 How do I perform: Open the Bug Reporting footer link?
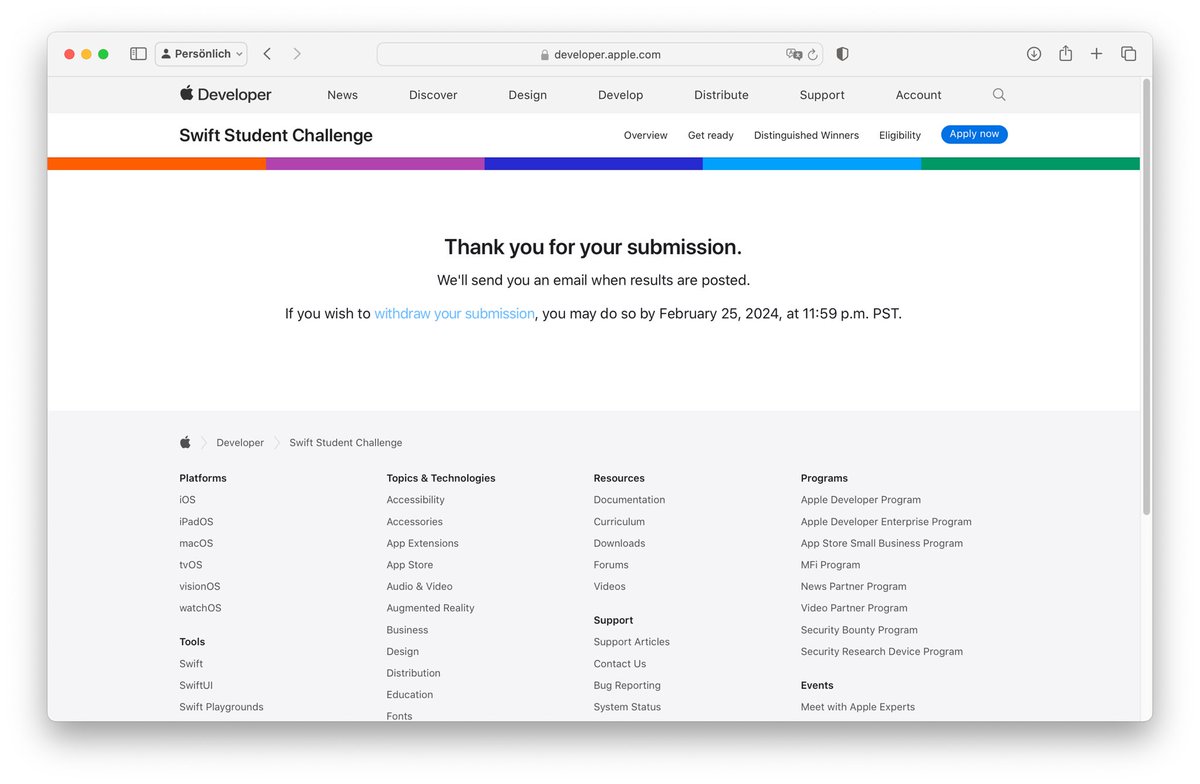click(x=627, y=685)
